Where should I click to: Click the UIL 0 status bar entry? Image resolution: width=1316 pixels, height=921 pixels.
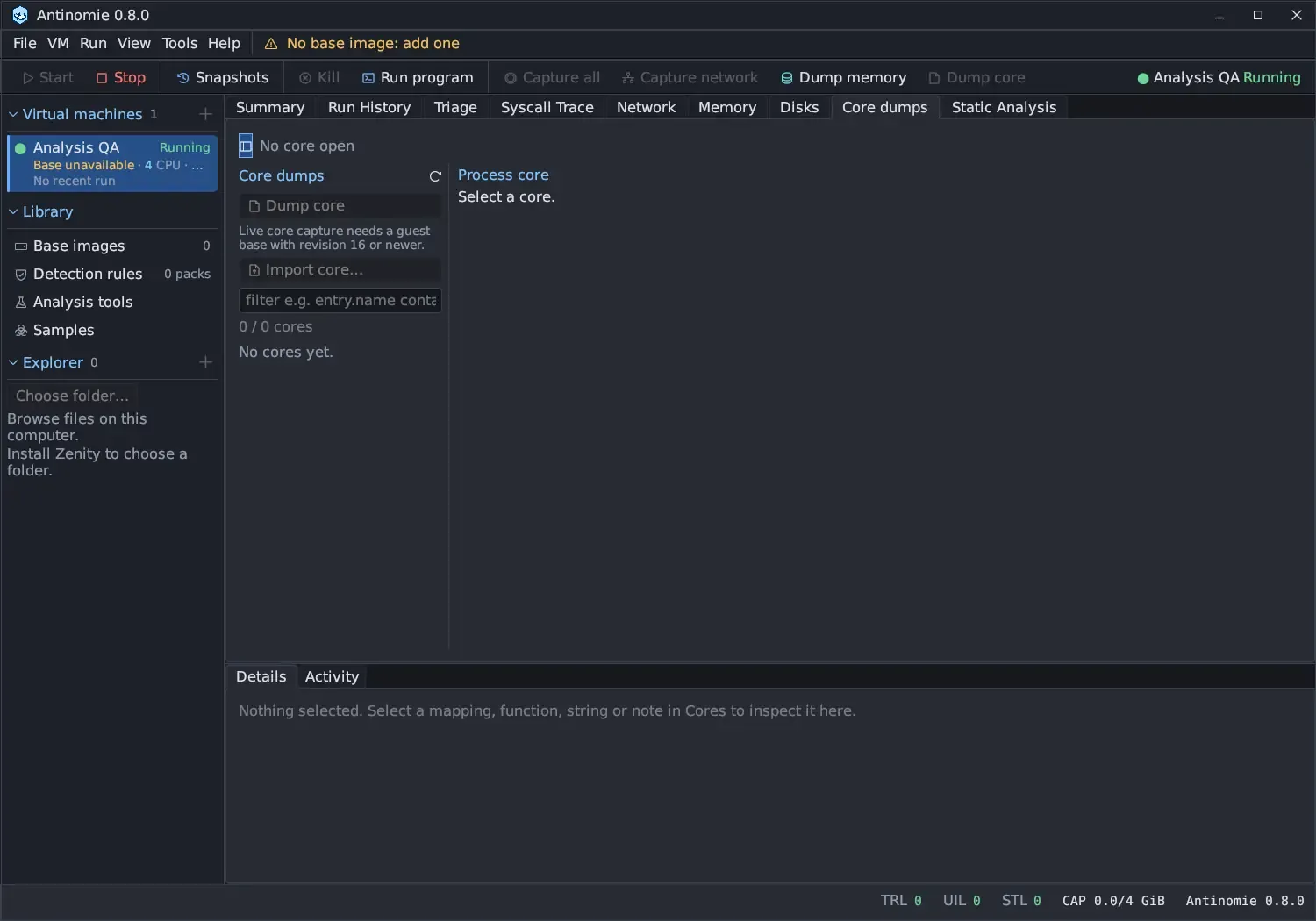962,901
